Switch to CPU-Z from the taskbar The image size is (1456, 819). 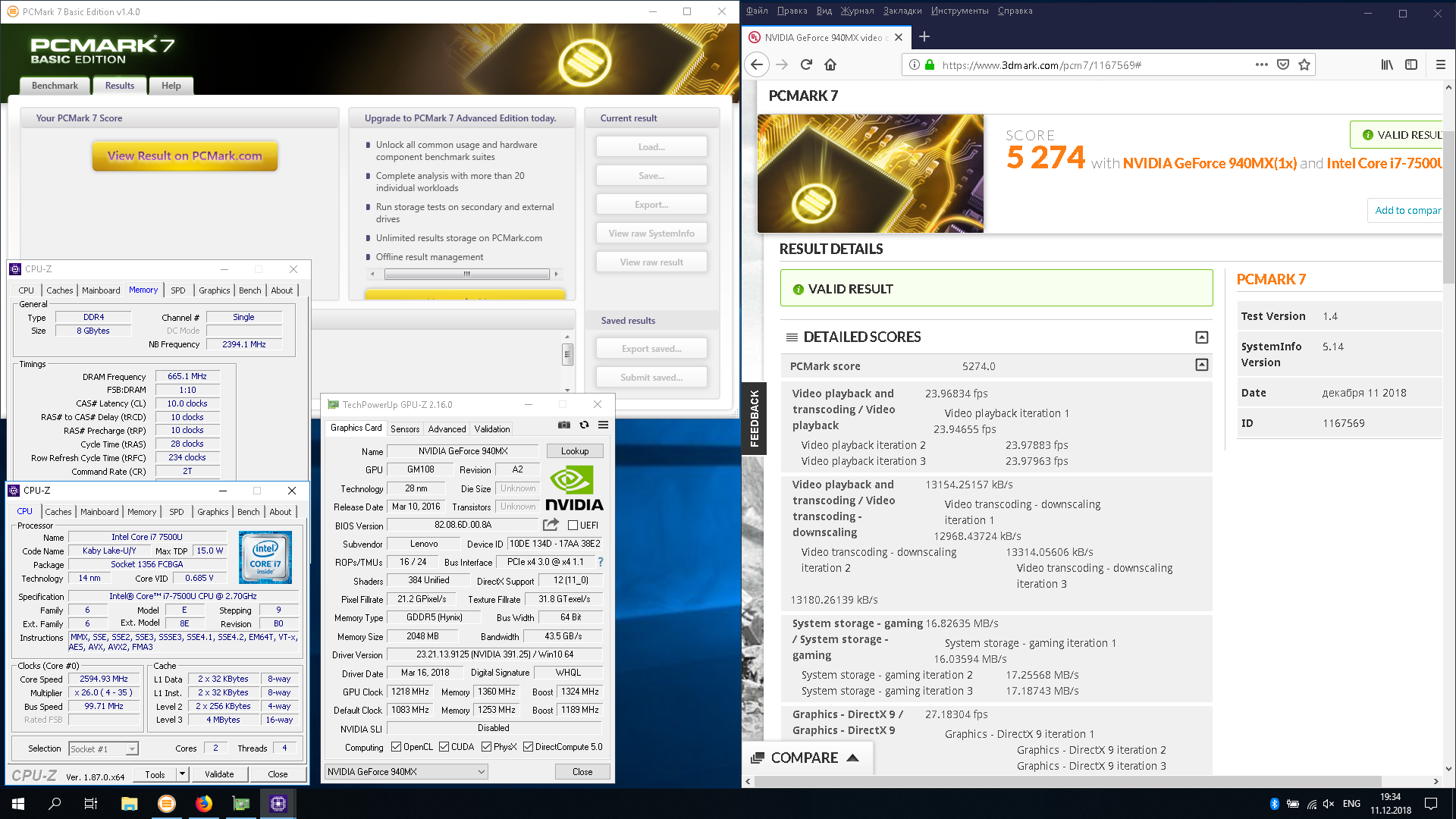tap(278, 804)
